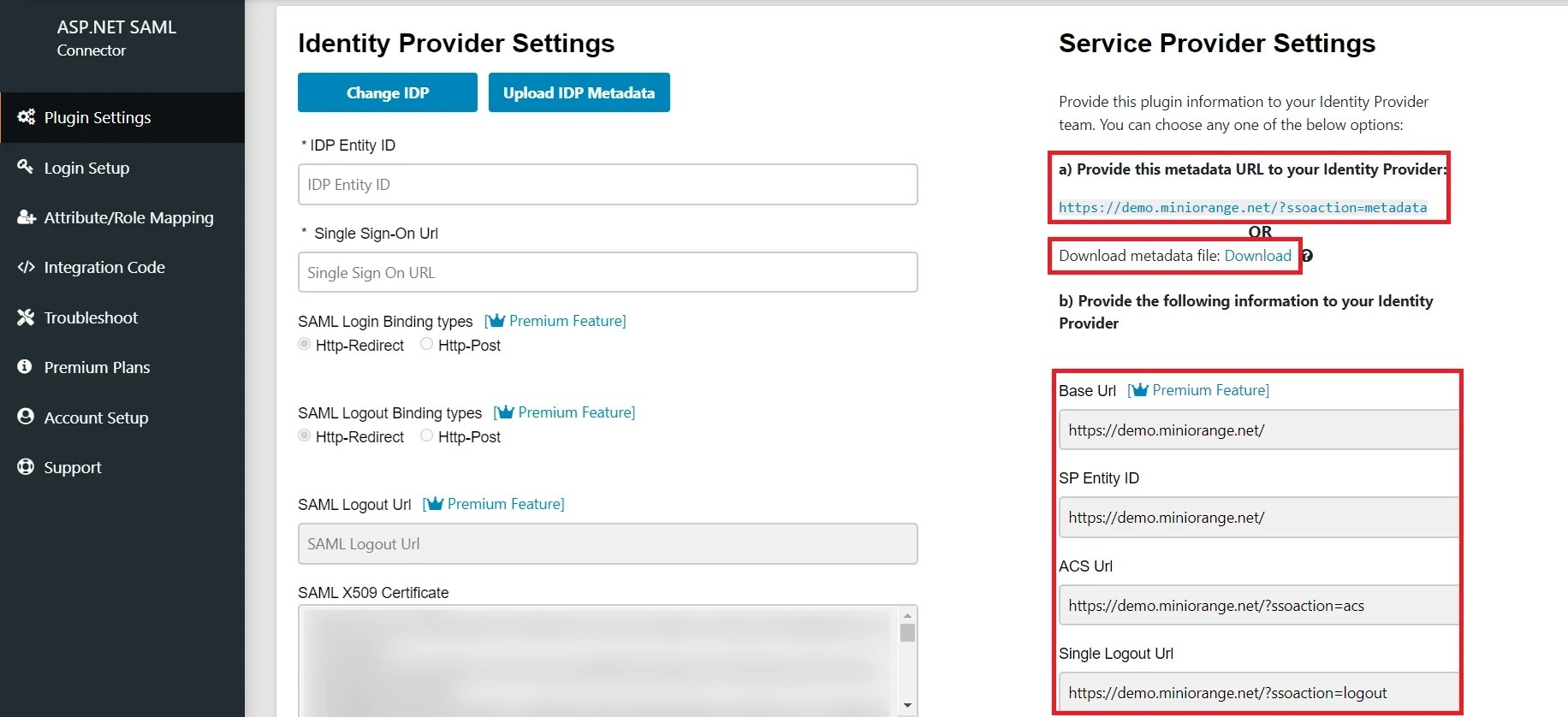Click the Plugin Settings gears icon
The width and height of the screenshot is (1568, 717).
(x=26, y=117)
